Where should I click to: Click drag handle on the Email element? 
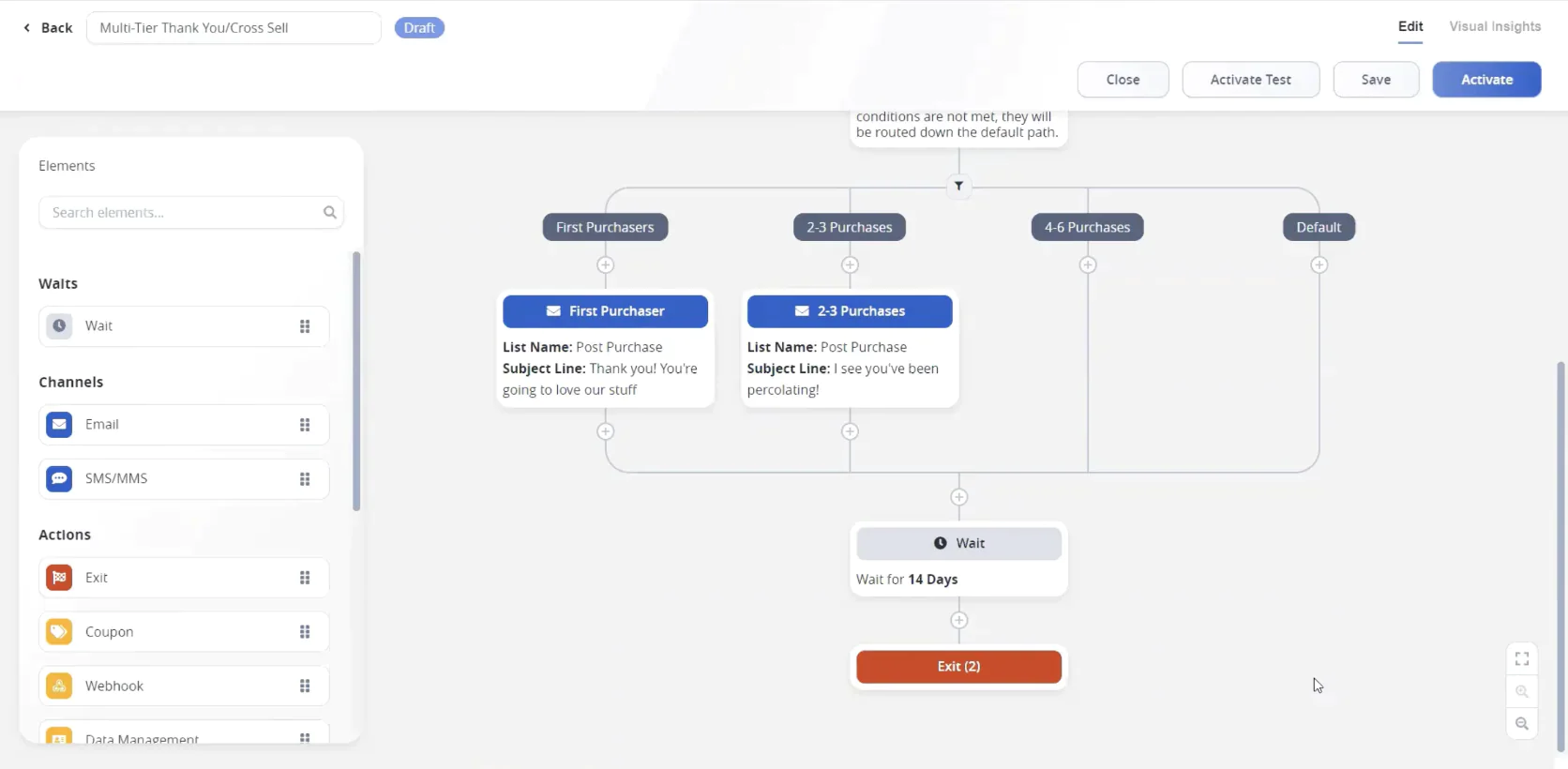[x=305, y=425]
